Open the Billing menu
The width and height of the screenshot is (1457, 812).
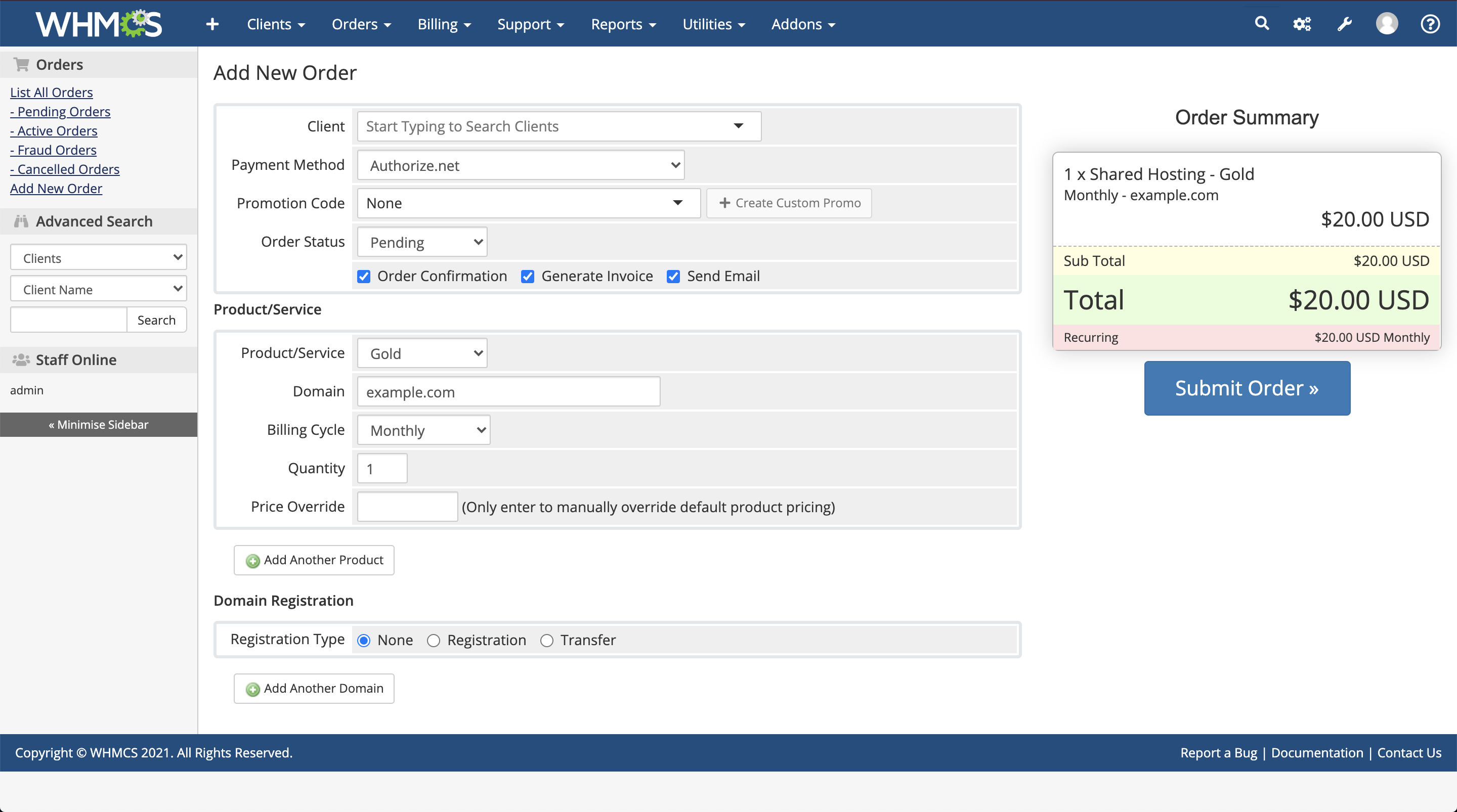coord(444,24)
